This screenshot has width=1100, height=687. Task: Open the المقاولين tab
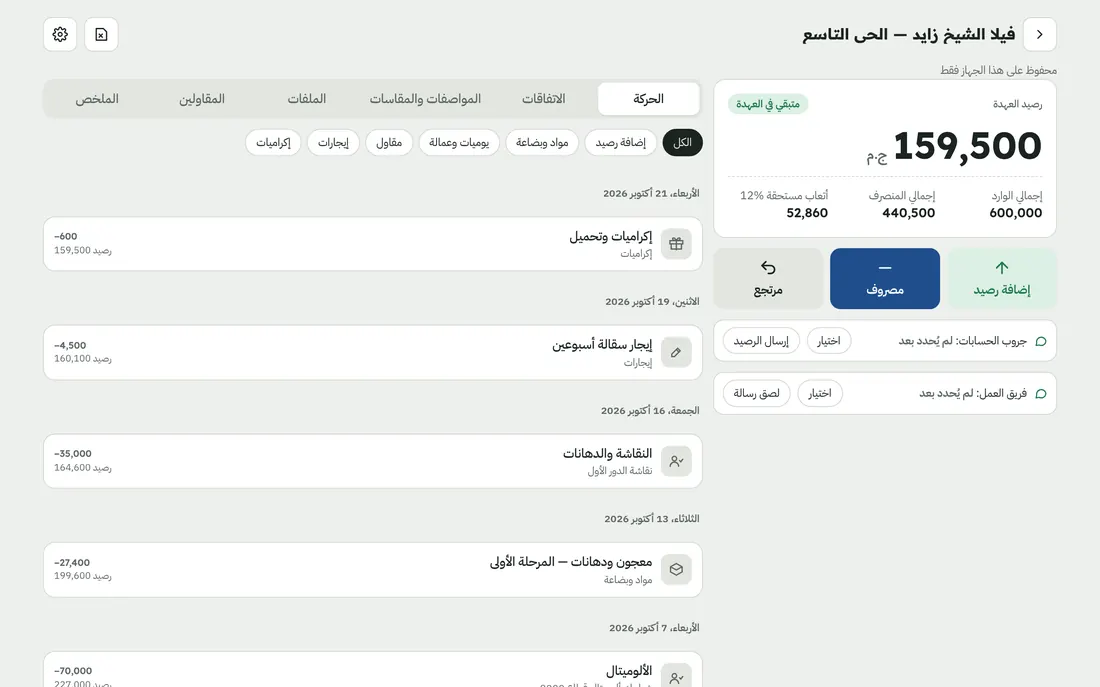tap(202, 99)
